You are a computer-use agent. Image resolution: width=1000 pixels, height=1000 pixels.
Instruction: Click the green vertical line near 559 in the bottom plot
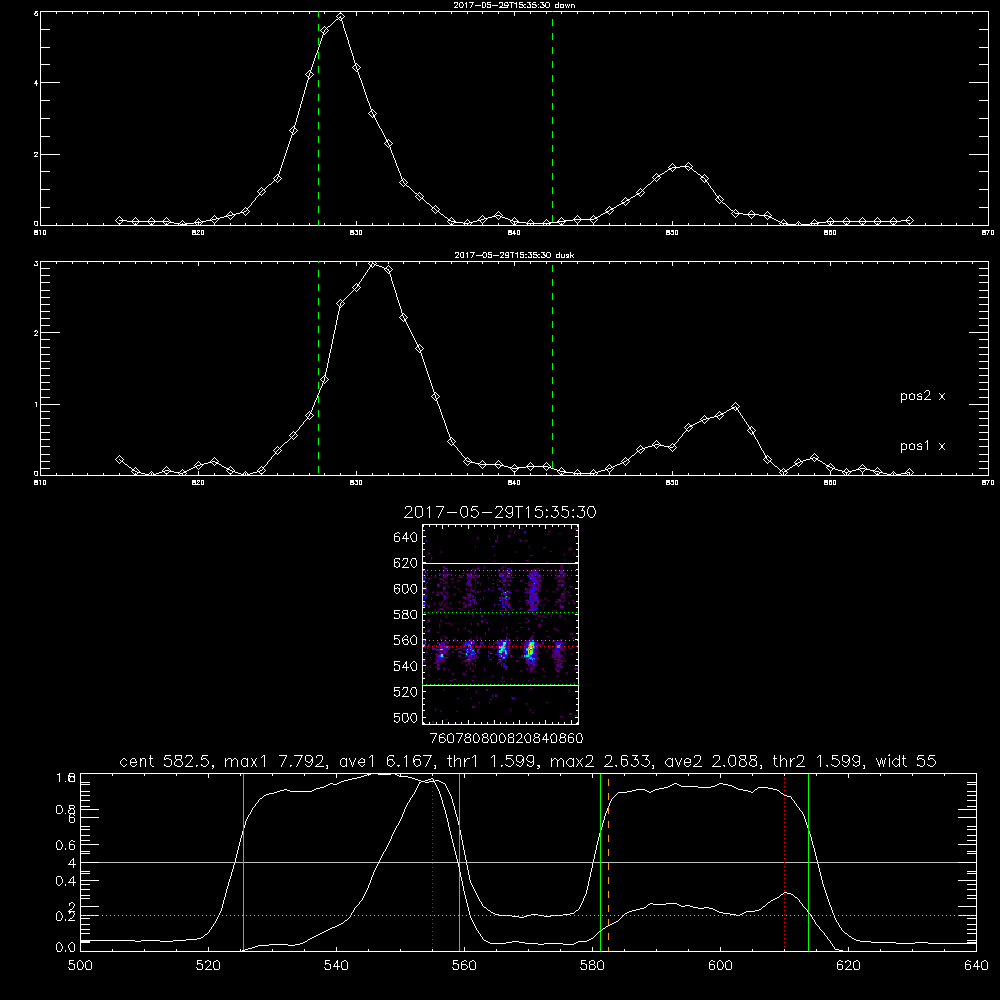(459, 862)
